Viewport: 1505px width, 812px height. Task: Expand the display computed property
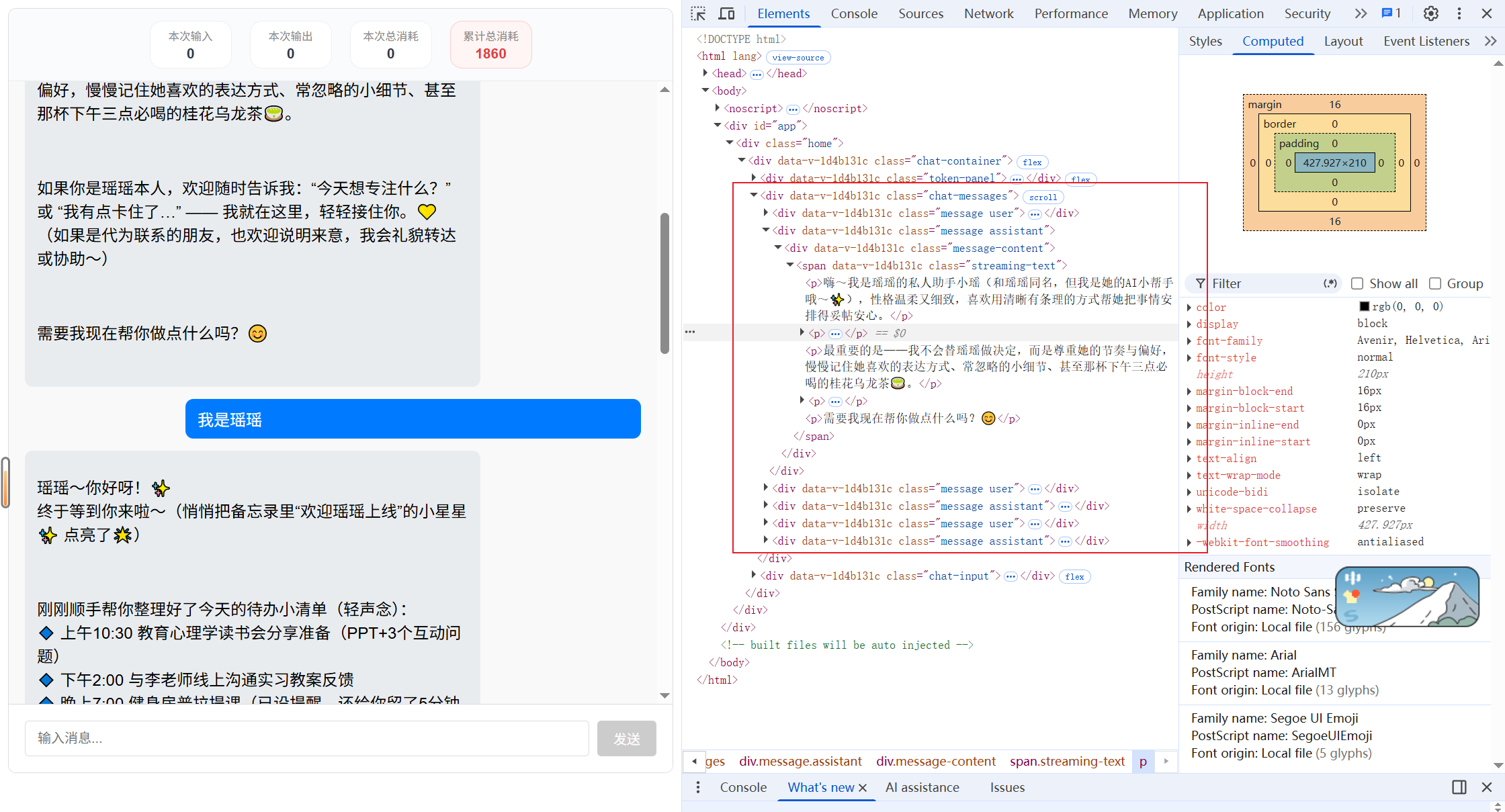[1189, 324]
